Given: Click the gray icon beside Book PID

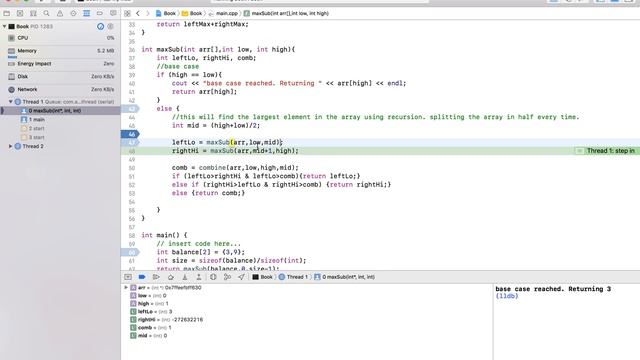Looking at the screenshot, I should [110, 26].
